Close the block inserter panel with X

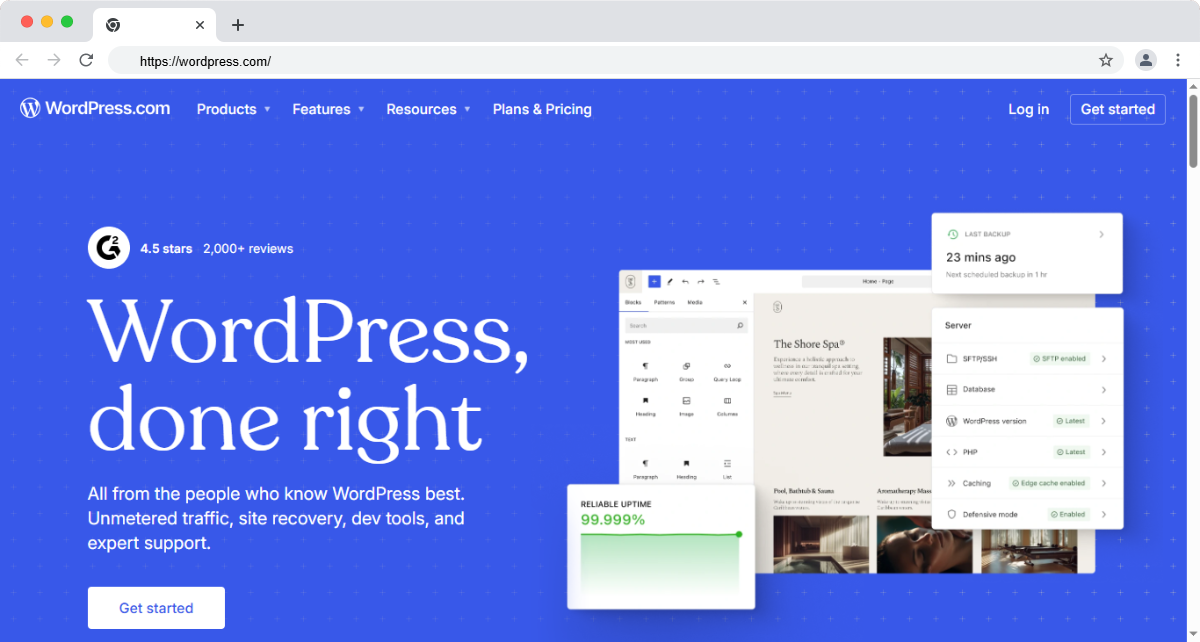[744, 302]
